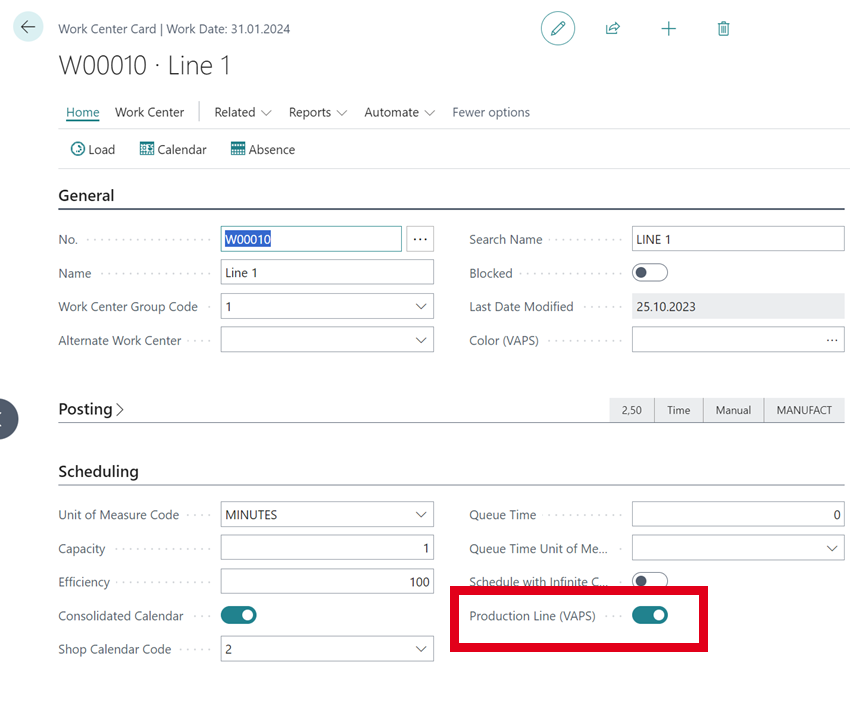Enable the Blocked toggle
Viewport: 850px width, 703px height.
[648, 272]
